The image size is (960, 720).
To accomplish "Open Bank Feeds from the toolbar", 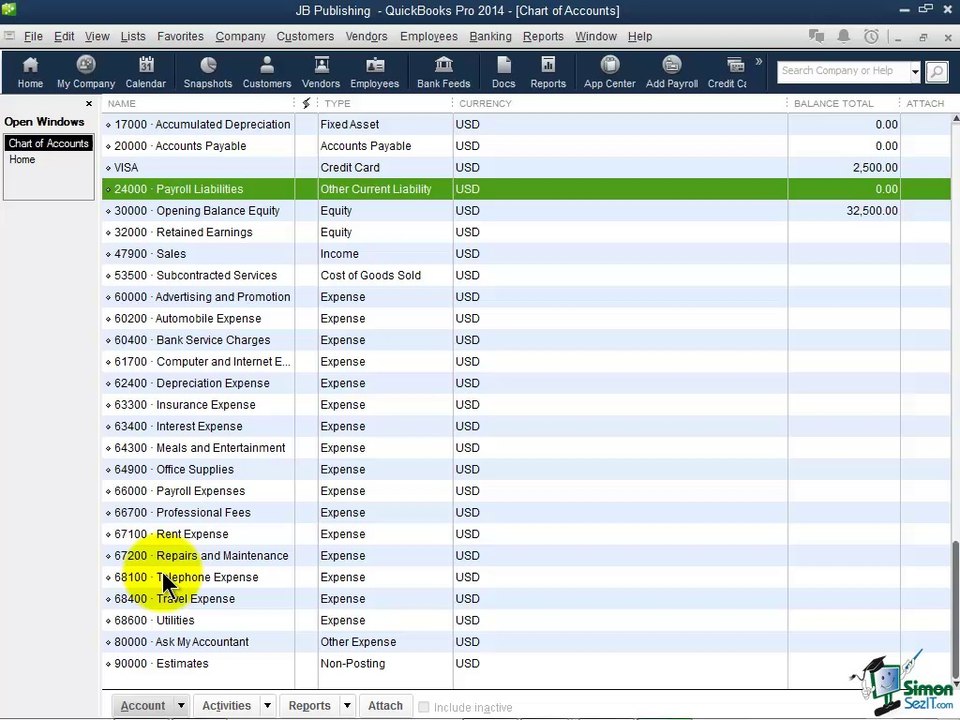I will 443,72.
